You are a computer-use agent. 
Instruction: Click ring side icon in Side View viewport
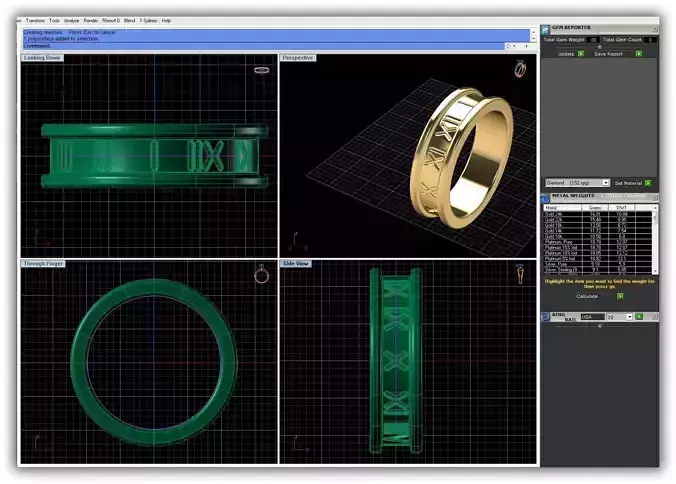520,274
